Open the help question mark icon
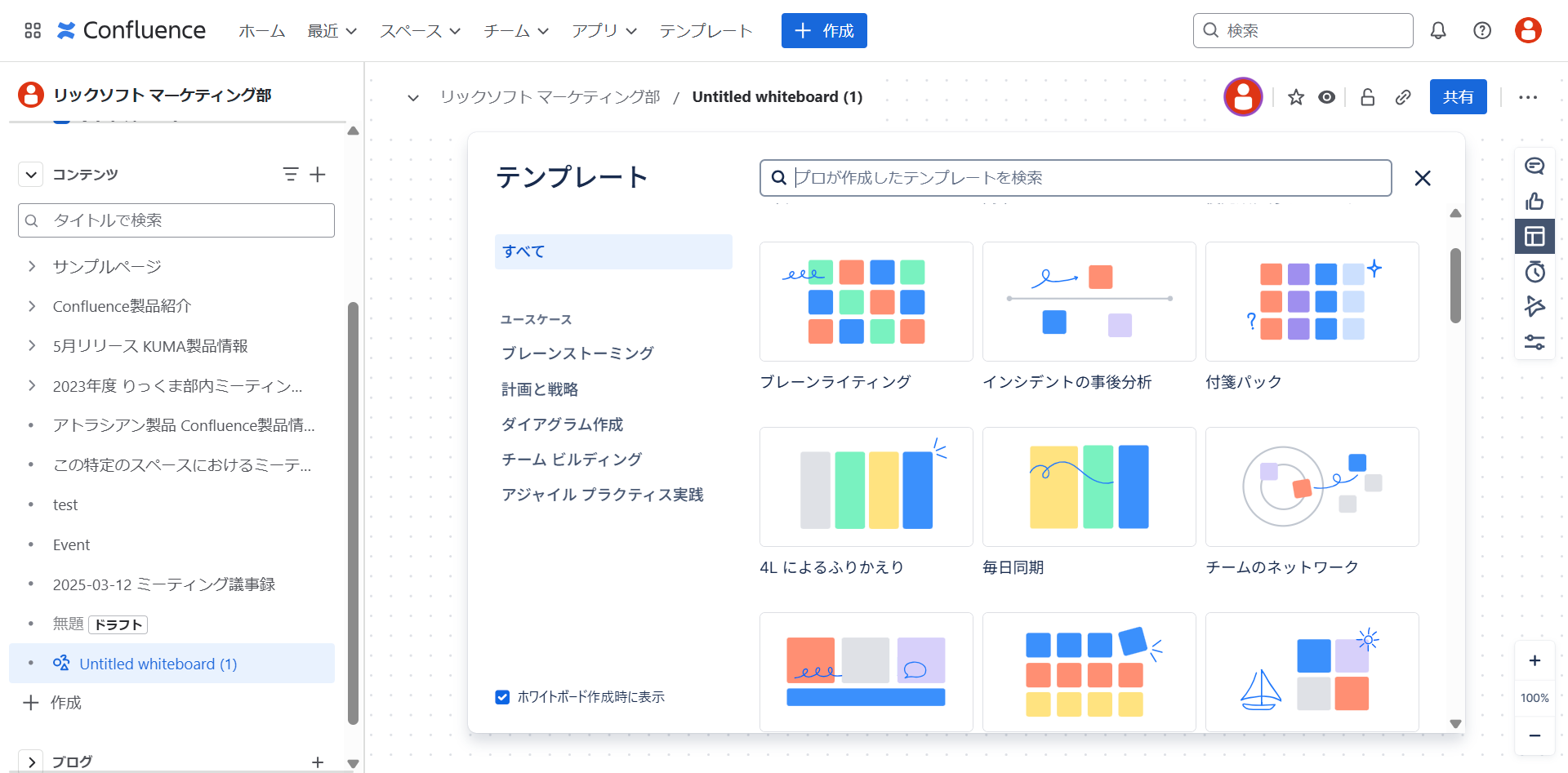 [1482, 31]
